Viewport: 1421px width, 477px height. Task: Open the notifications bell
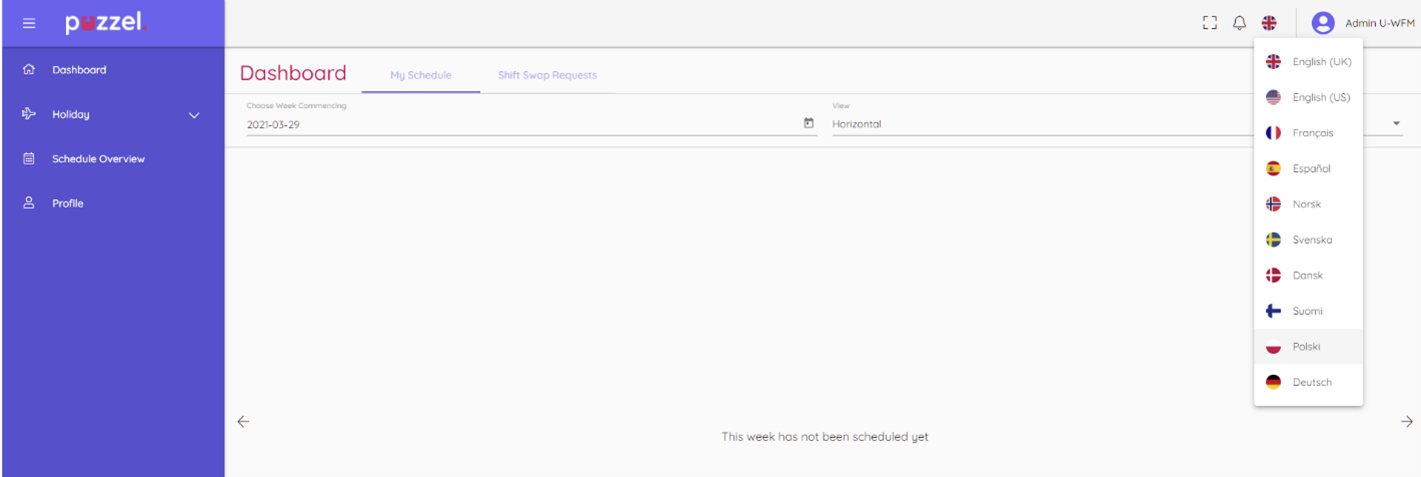point(1239,23)
